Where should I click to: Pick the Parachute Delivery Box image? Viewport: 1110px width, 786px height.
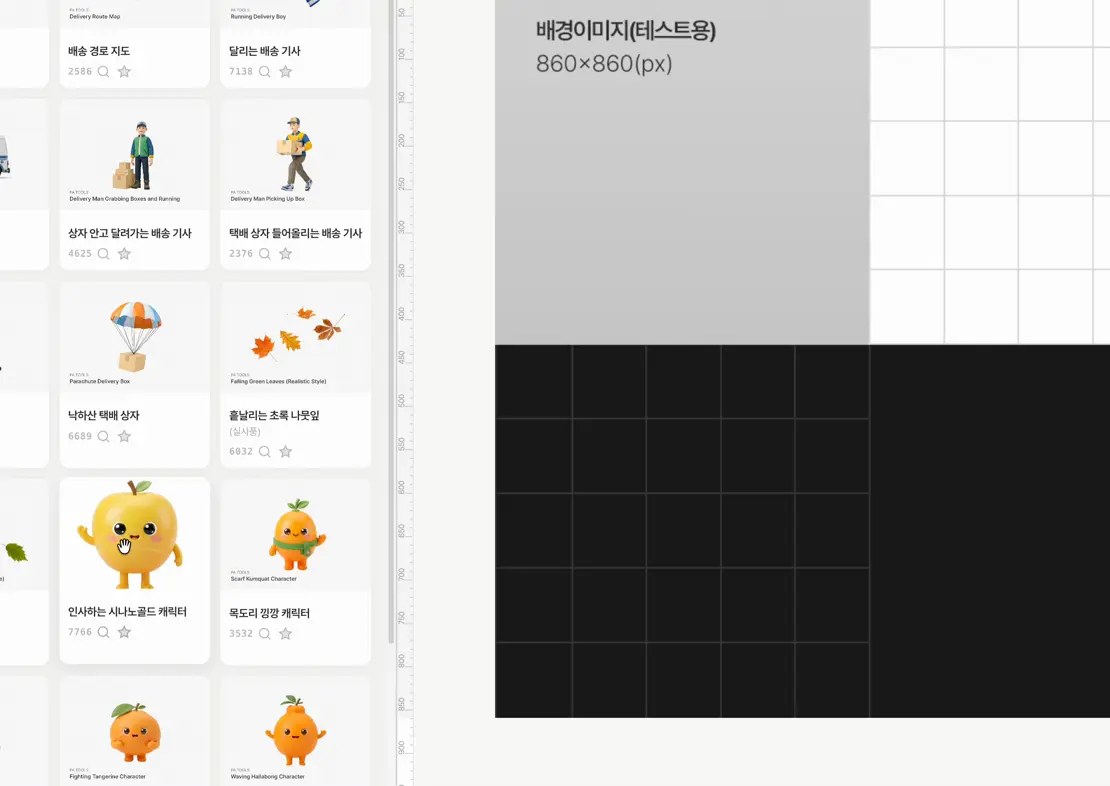(135, 337)
